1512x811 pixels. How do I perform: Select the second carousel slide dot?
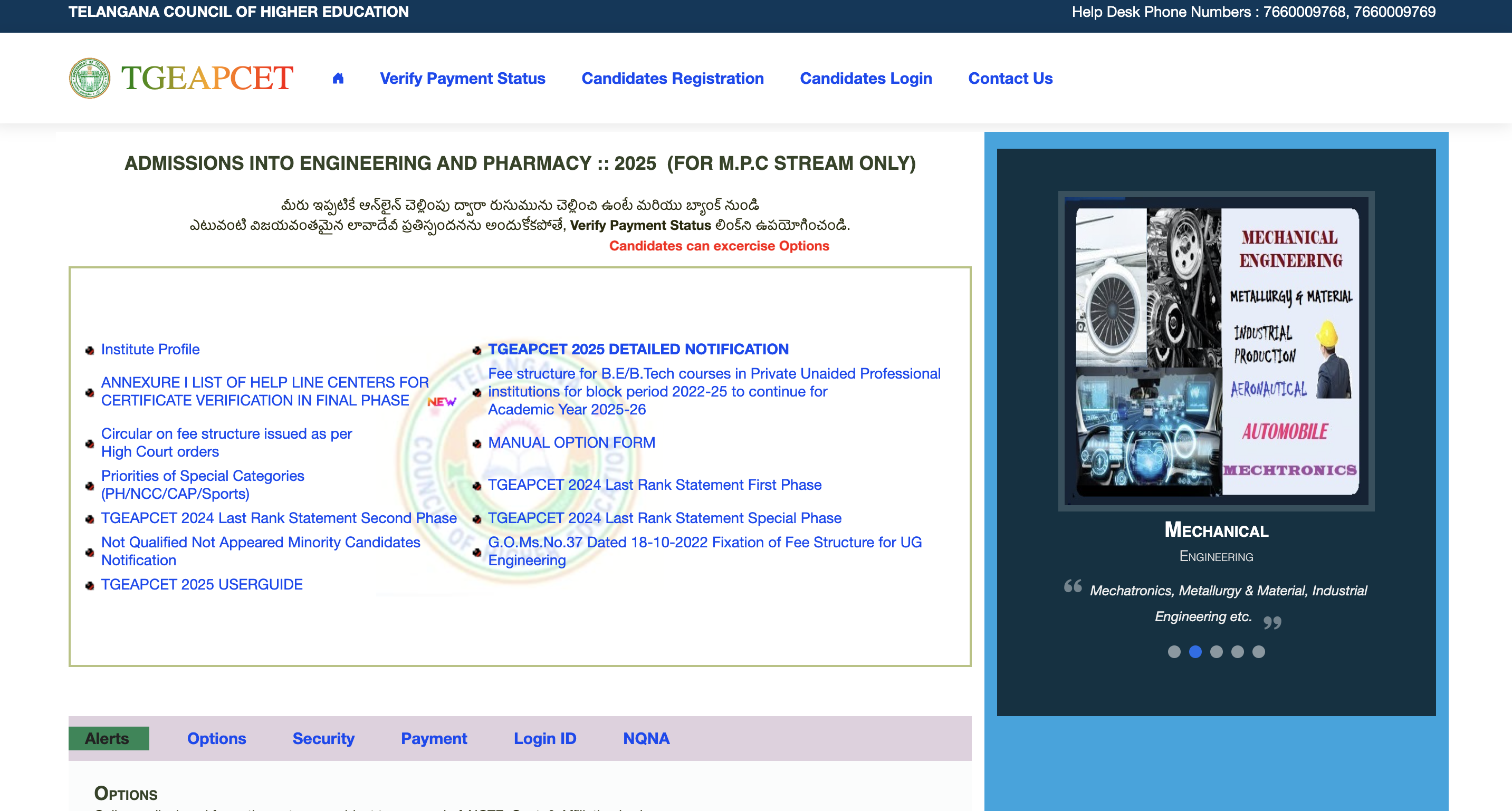pyautogui.click(x=1195, y=651)
